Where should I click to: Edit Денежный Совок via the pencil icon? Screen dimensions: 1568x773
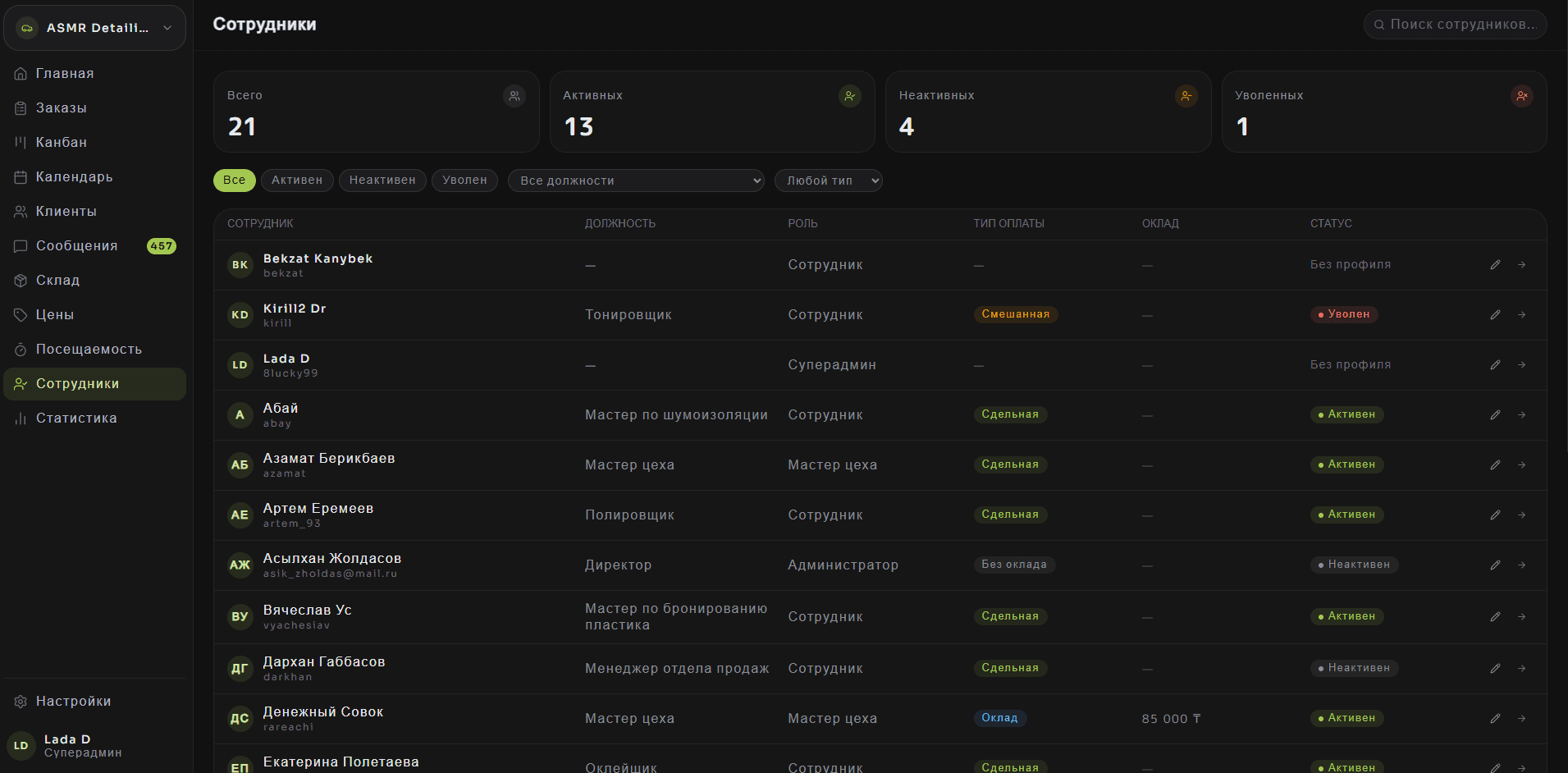(1495, 719)
